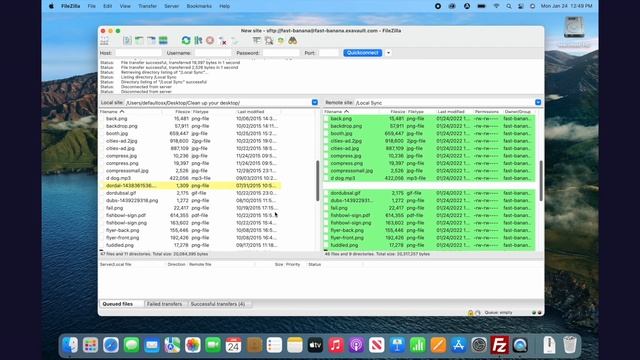
Task: Toggle directory comparison icon
Action: pyautogui.click(x=269, y=40)
